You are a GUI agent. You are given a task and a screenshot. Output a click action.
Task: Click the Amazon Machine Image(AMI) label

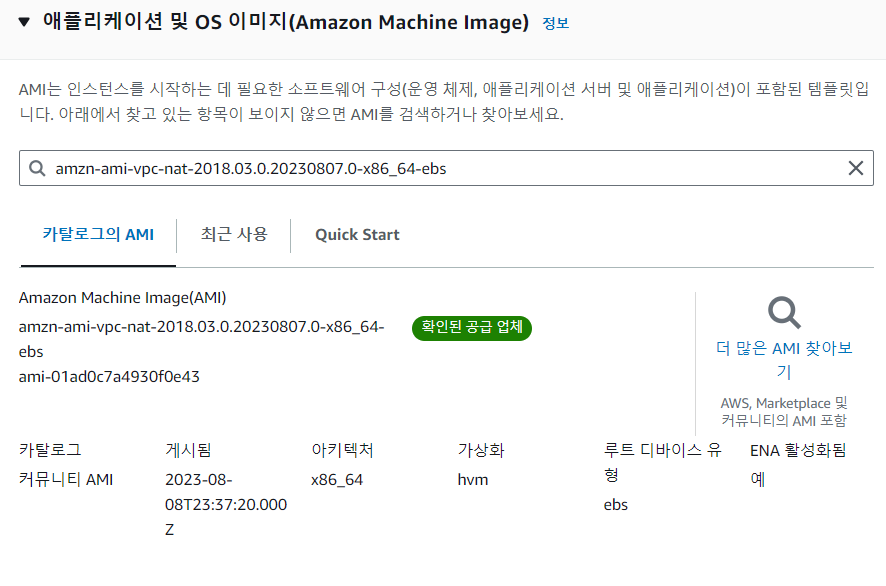123,298
